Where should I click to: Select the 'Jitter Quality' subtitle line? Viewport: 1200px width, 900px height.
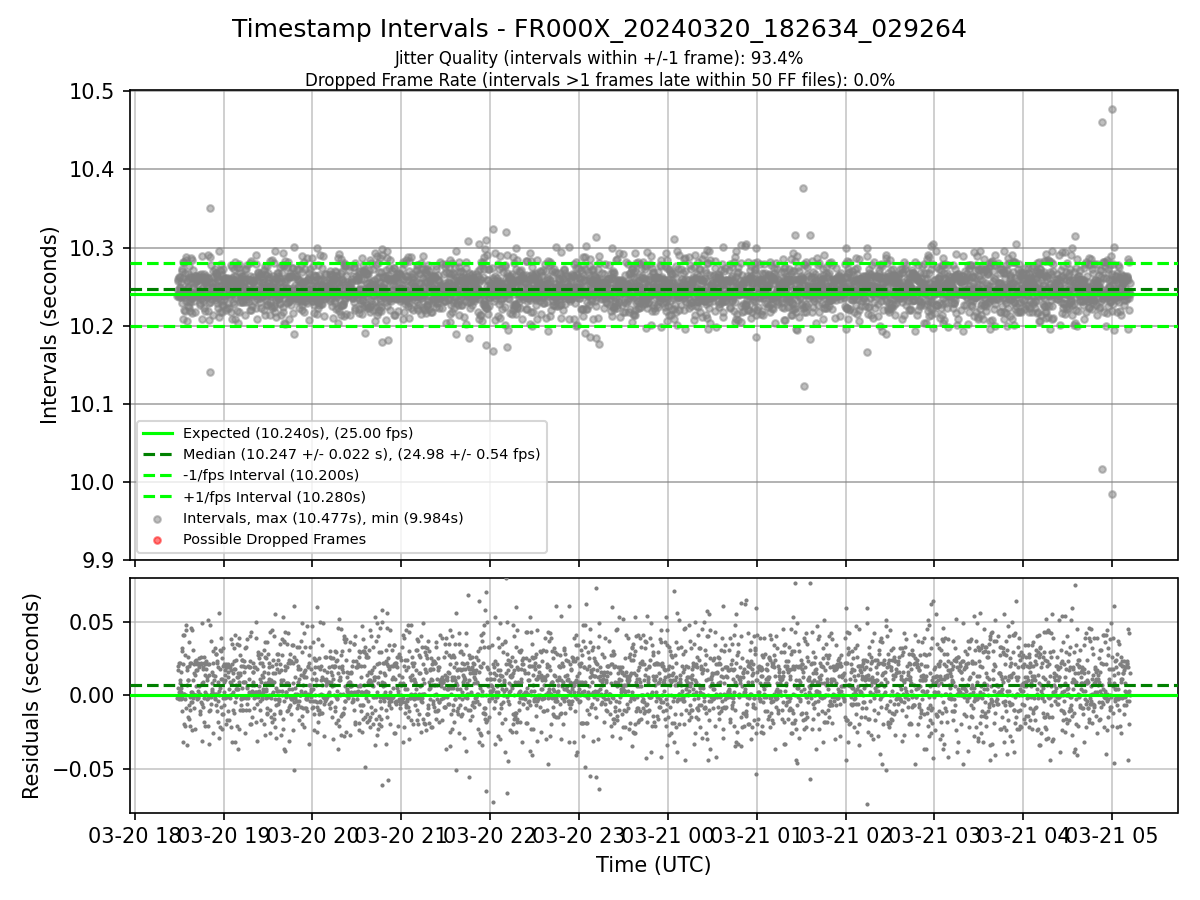tap(599, 58)
